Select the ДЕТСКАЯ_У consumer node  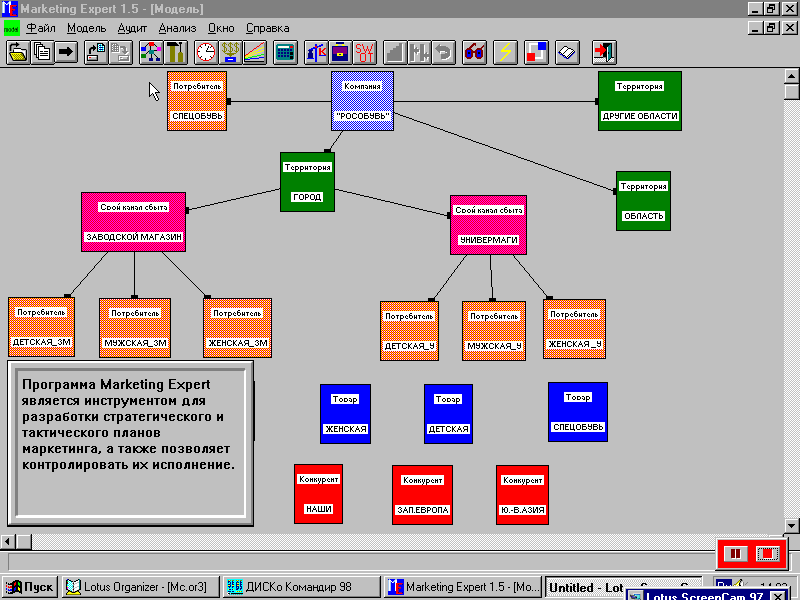pyautogui.click(x=409, y=331)
